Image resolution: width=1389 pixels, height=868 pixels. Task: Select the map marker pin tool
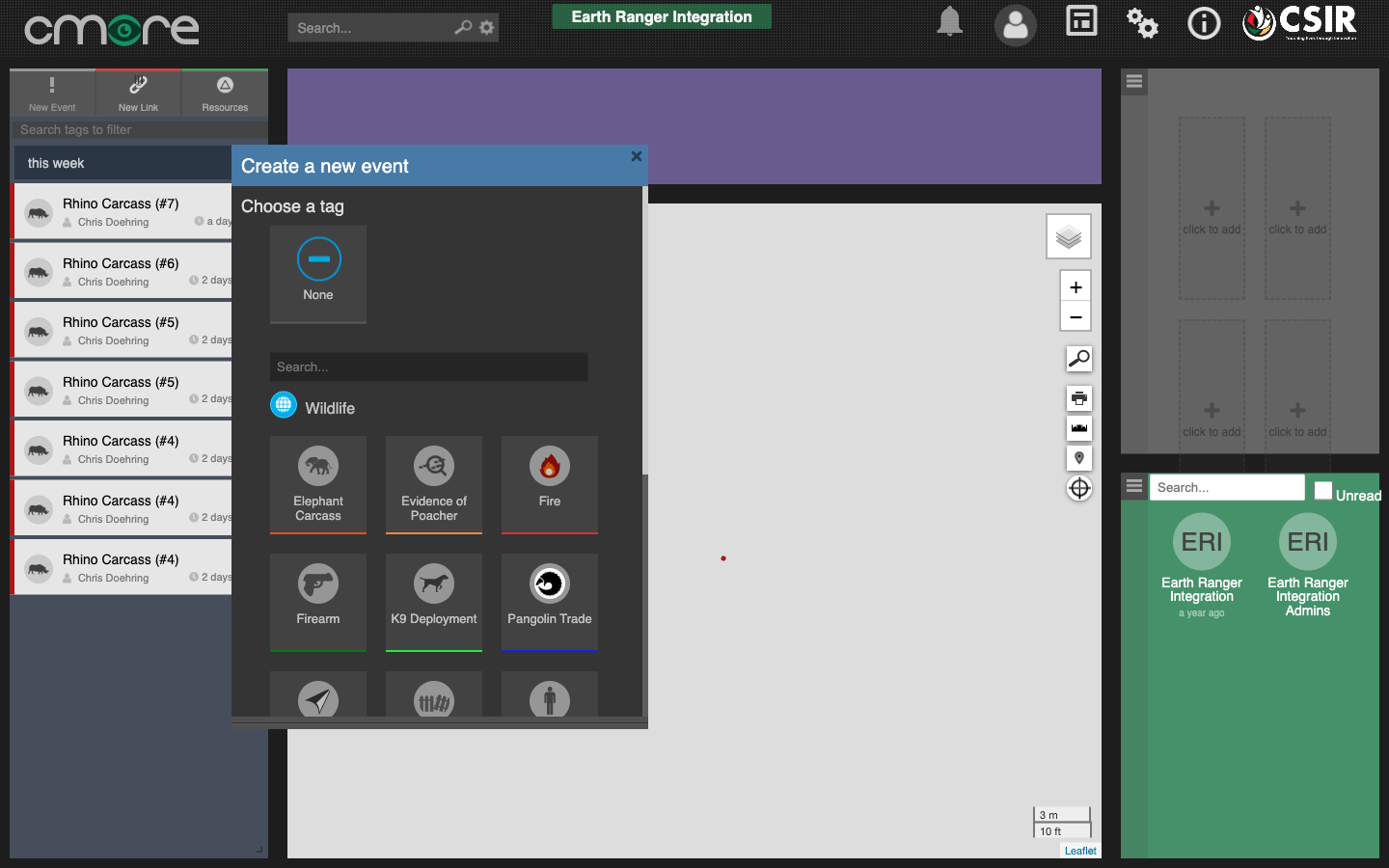1079,458
